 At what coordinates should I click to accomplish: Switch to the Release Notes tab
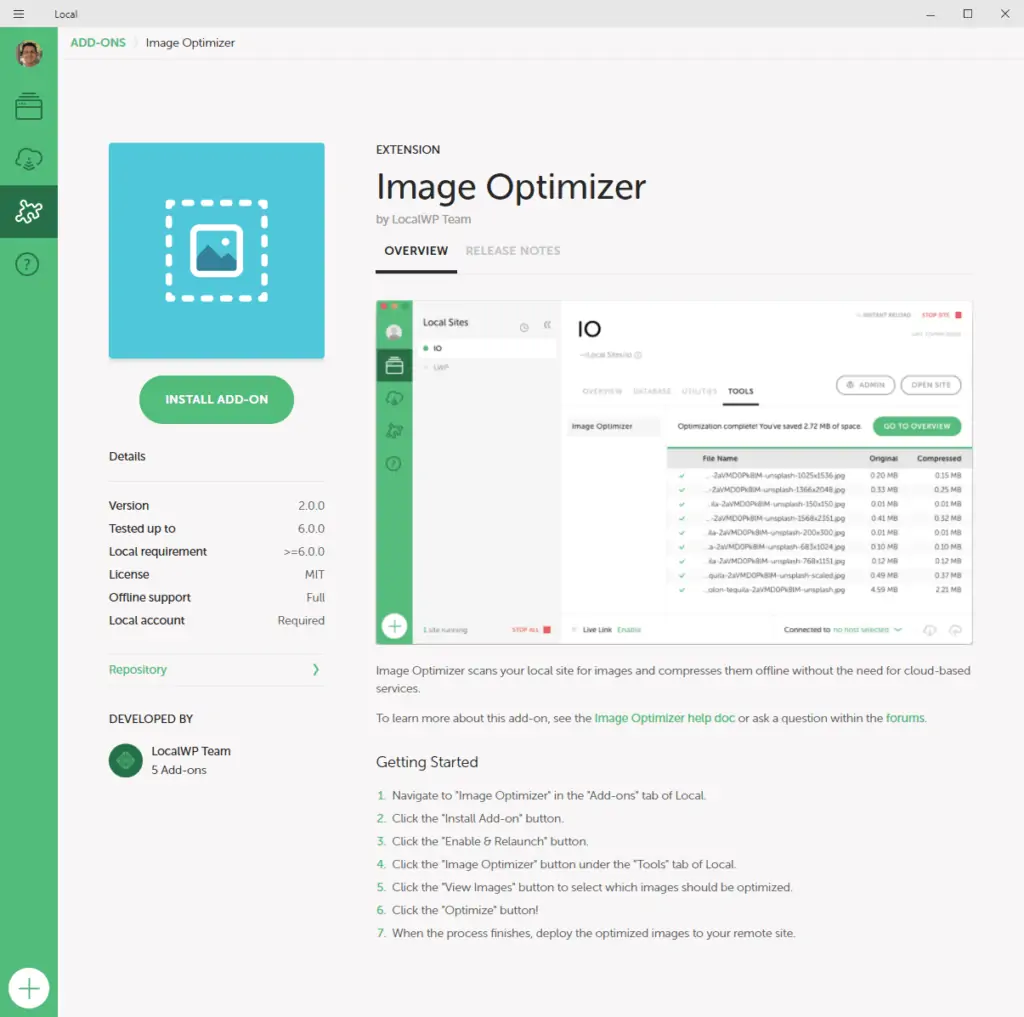click(x=513, y=251)
